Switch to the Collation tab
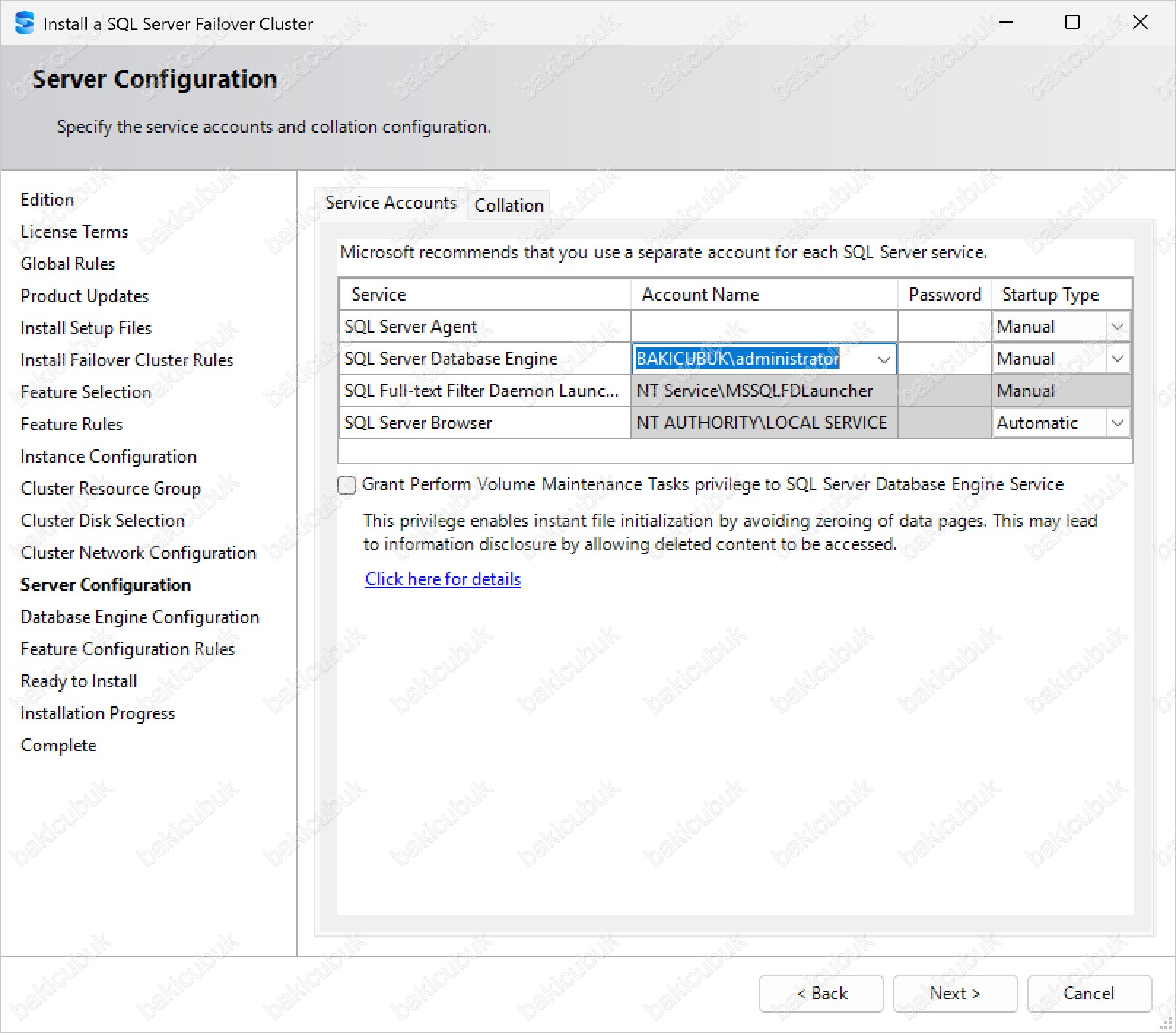The image size is (1176, 1033). tap(508, 206)
